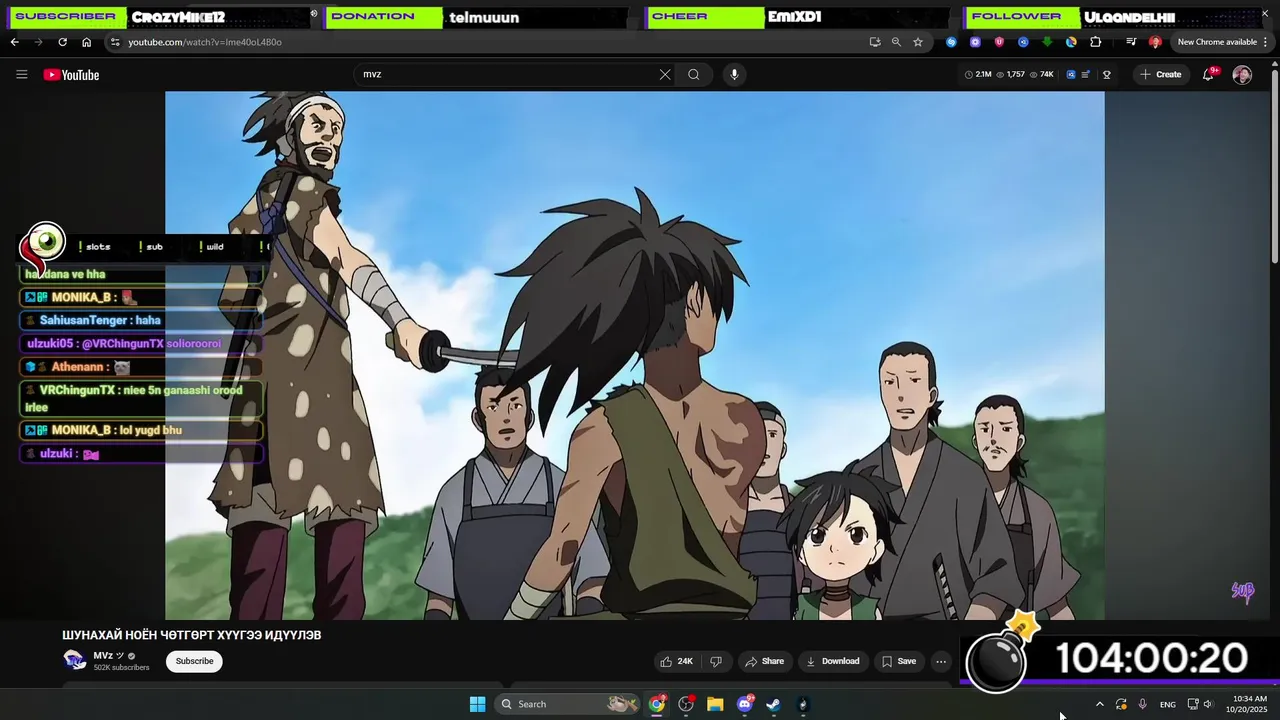This screenshot has width=1280, height=720.
Task: Open File Explorer from taskbar
Action: point(715,704)
